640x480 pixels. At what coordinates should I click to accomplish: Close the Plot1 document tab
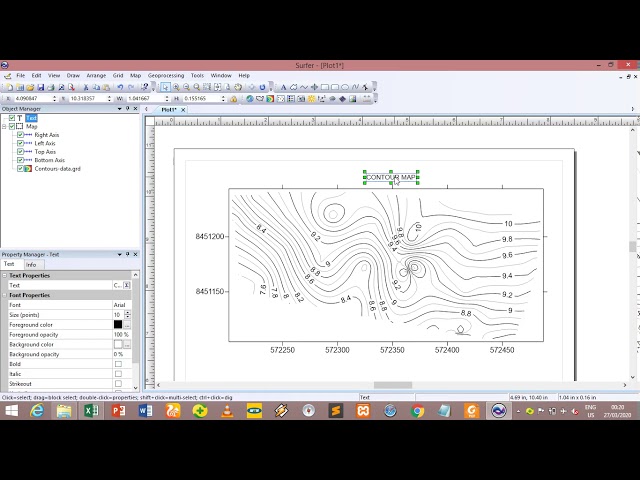pyautogui.click(x=183, y=110)
